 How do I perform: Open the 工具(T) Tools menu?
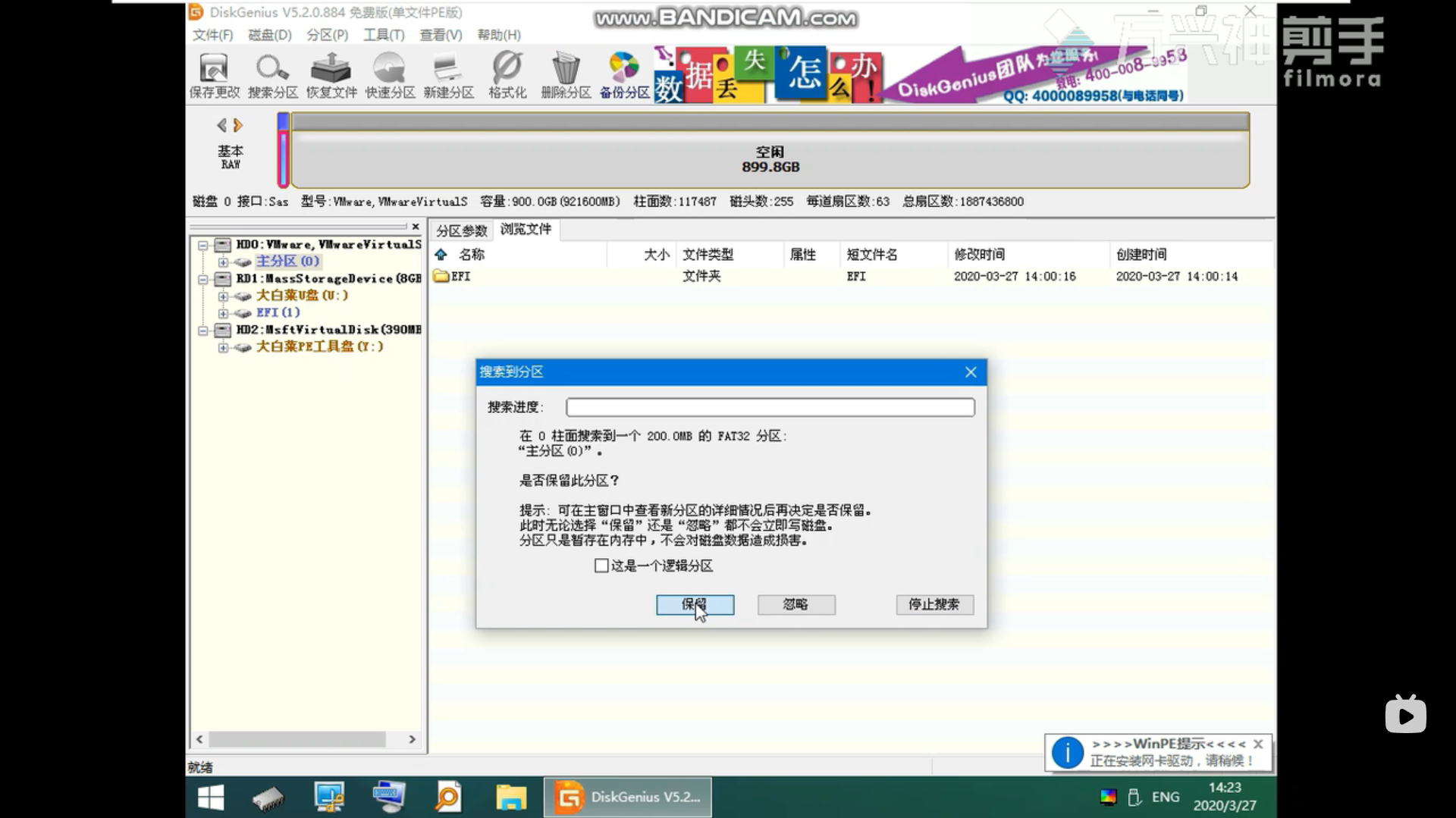pos(383,35)
